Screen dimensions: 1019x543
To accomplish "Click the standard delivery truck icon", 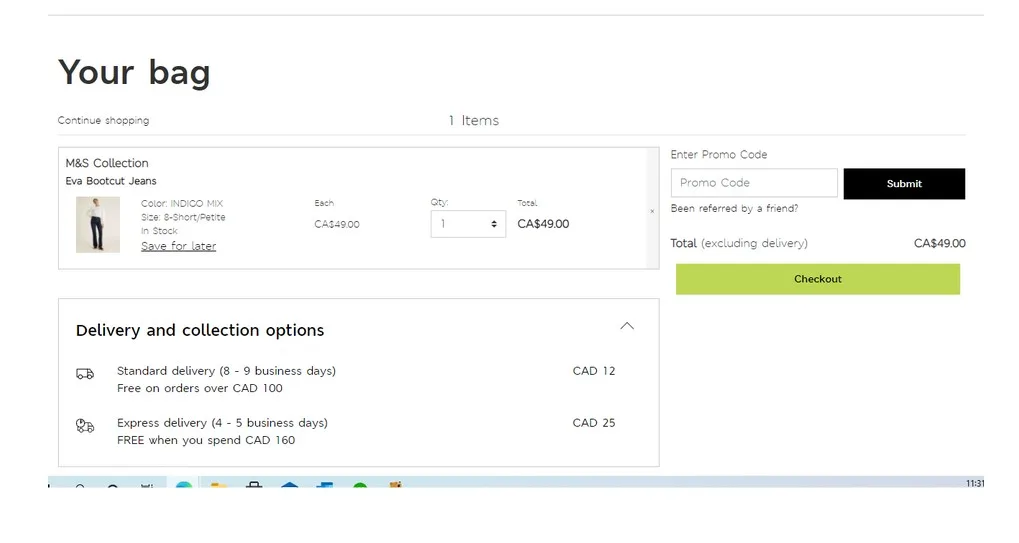I will [x=85, y=374].
